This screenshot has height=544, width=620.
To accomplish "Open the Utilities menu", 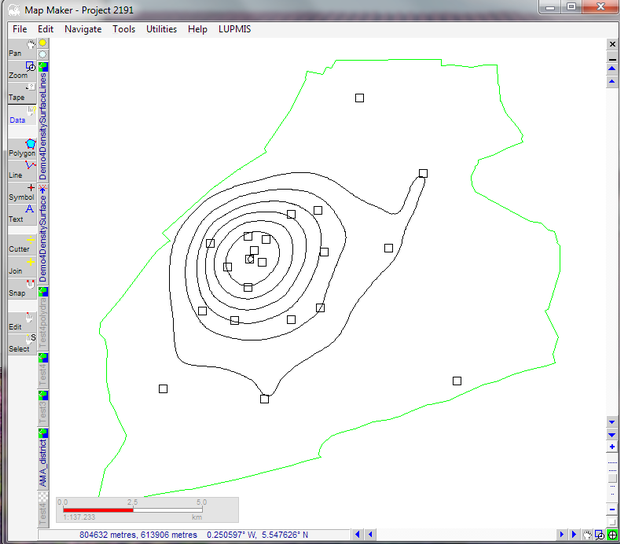I will click(x=161, y=29).
